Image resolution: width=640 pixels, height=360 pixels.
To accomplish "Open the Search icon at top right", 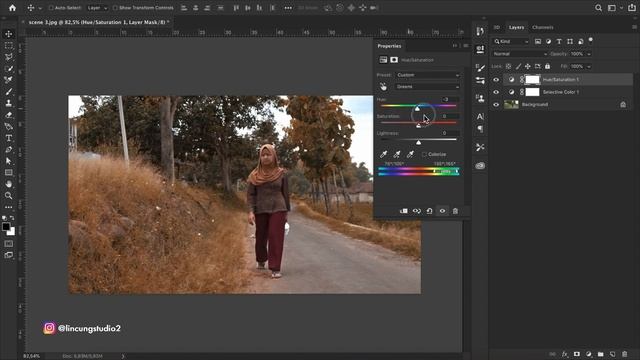I will (x=598, y=8).
